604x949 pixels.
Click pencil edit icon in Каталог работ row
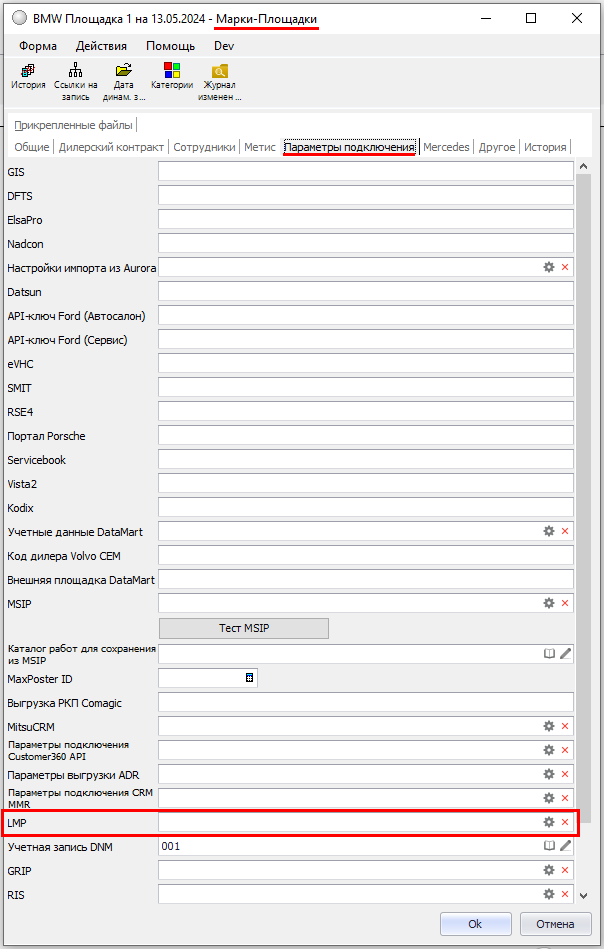(565, 653)
